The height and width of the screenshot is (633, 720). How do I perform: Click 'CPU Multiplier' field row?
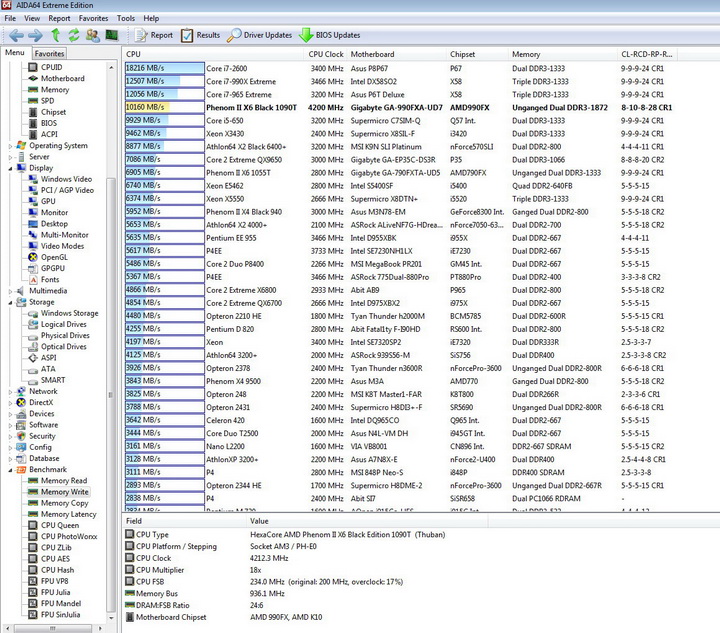(x=160, y=570)
